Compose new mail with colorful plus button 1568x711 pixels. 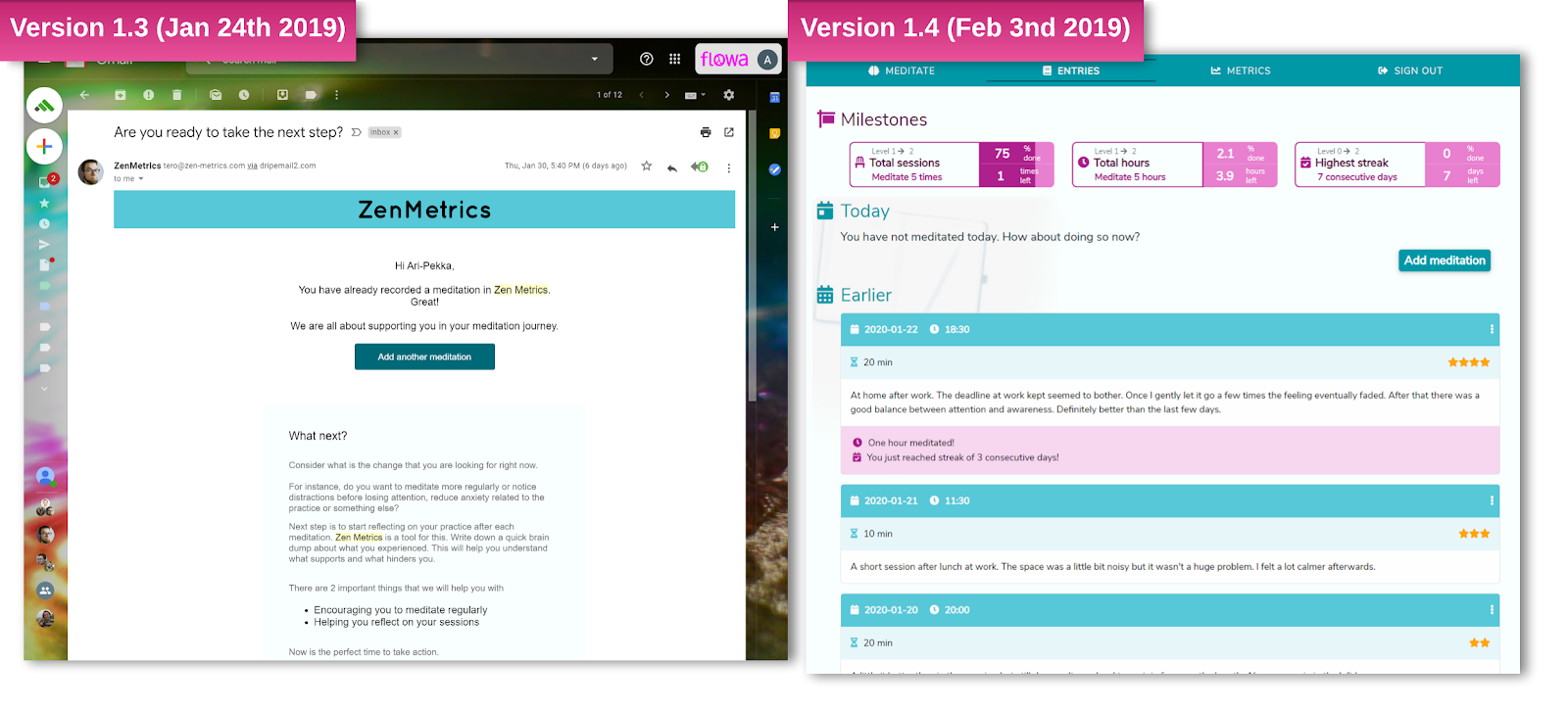click(44, 147)
